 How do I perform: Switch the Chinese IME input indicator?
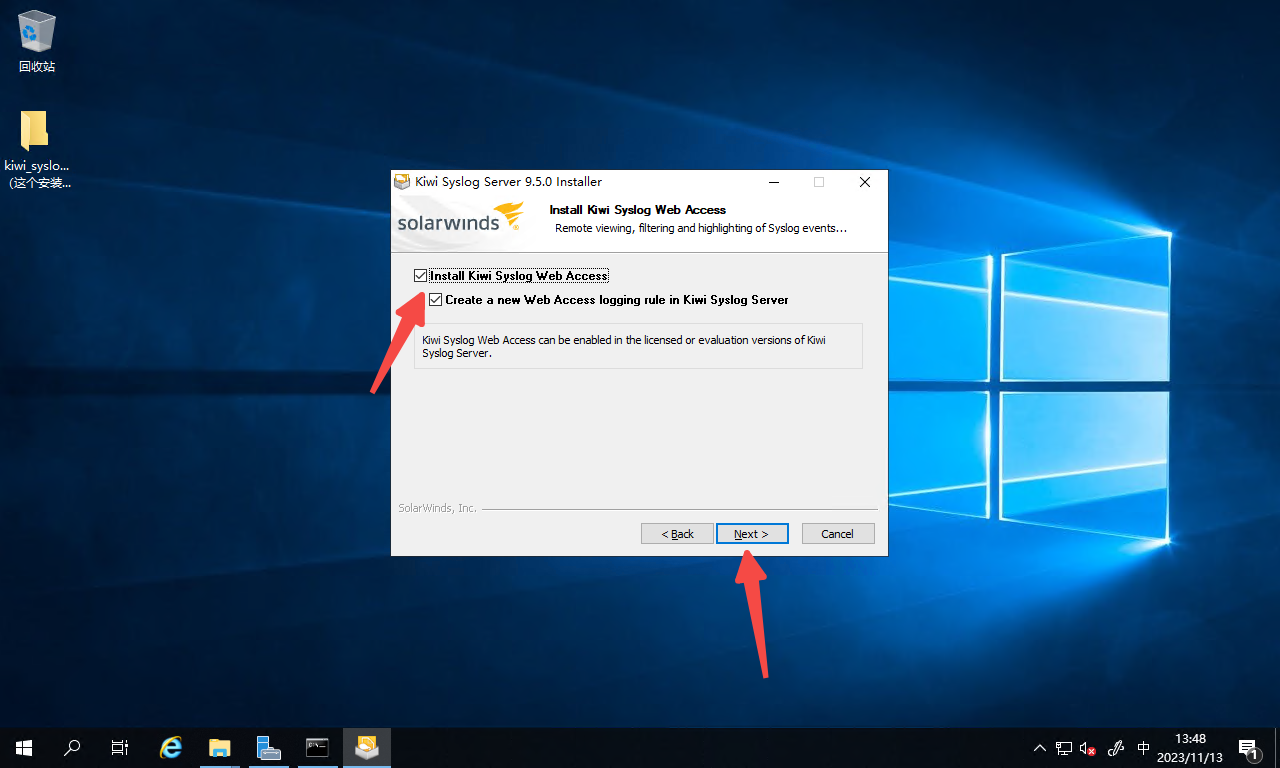coord(1144,748)
